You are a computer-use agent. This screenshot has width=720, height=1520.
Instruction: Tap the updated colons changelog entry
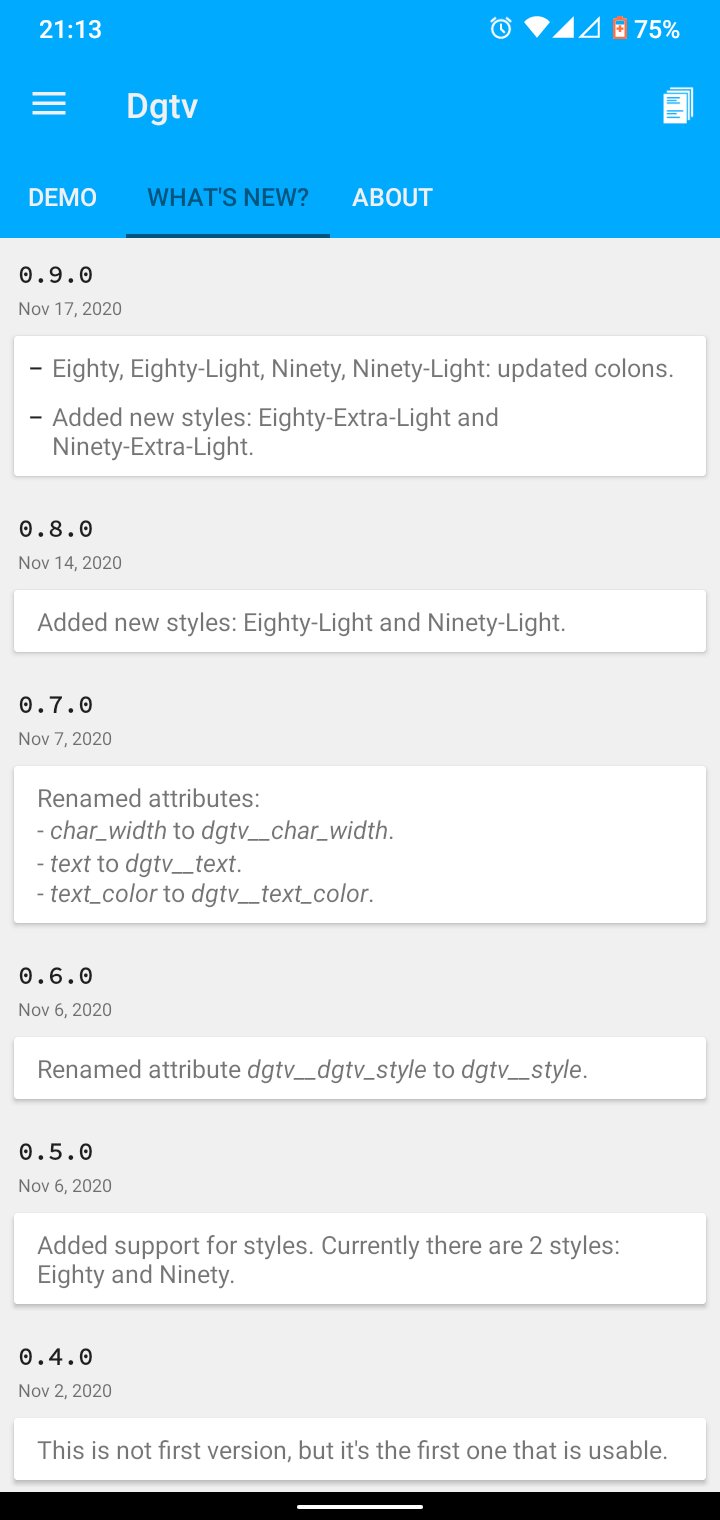click(362, 369)
